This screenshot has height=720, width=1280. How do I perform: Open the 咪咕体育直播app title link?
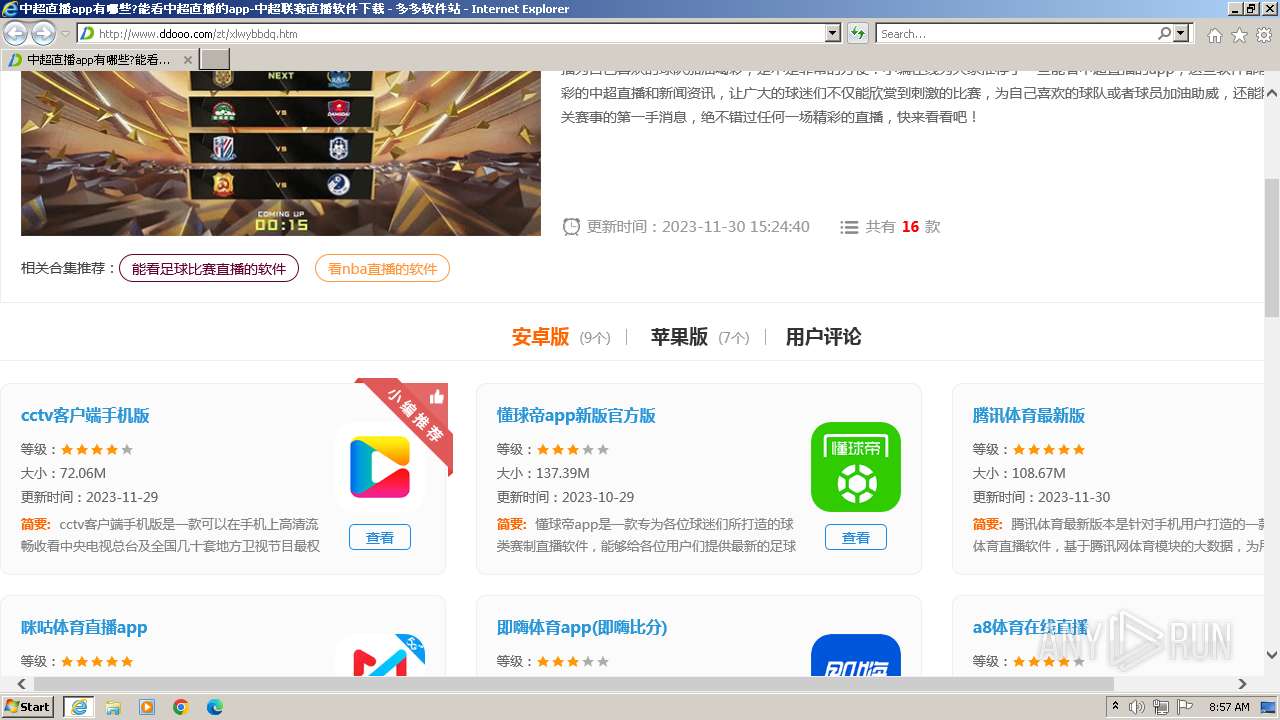point(84,628)
